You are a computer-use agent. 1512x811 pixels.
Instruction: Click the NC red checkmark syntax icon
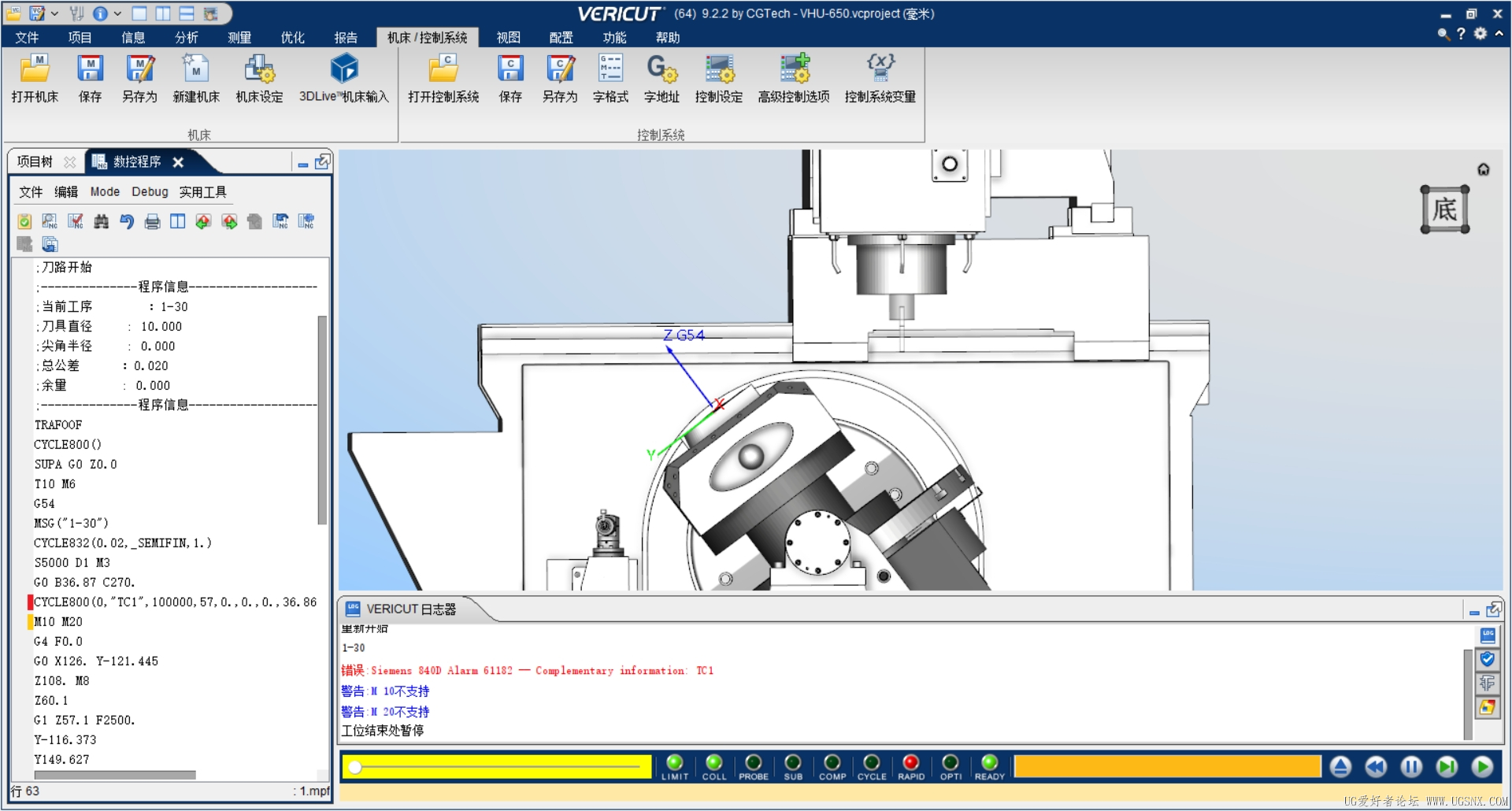point(76,221)
